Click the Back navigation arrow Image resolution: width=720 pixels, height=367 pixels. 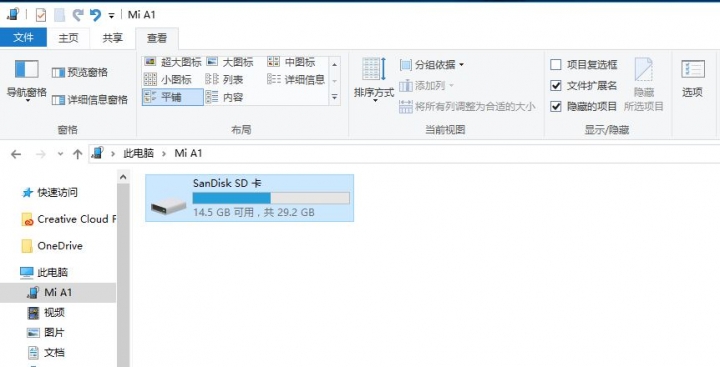(x=16, y=154)
